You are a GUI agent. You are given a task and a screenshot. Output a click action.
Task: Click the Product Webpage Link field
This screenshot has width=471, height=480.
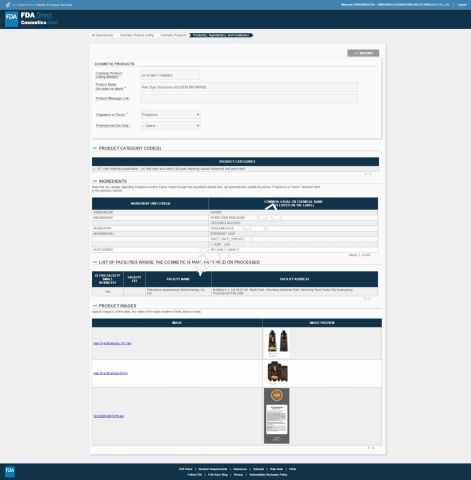pyautogui.click(x=249, y=98)
